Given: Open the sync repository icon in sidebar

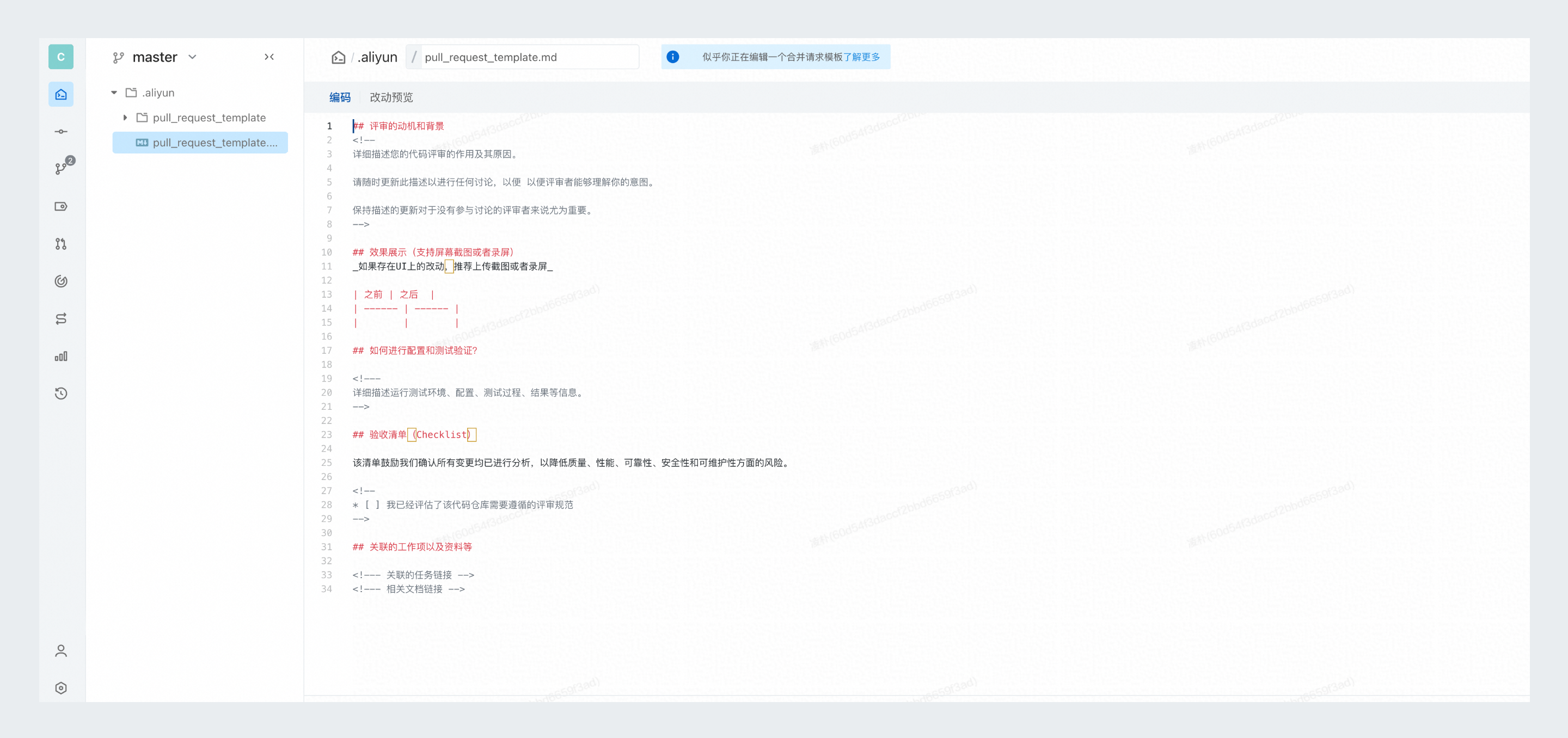Looking at the screenshot, I should pos(61,319).
